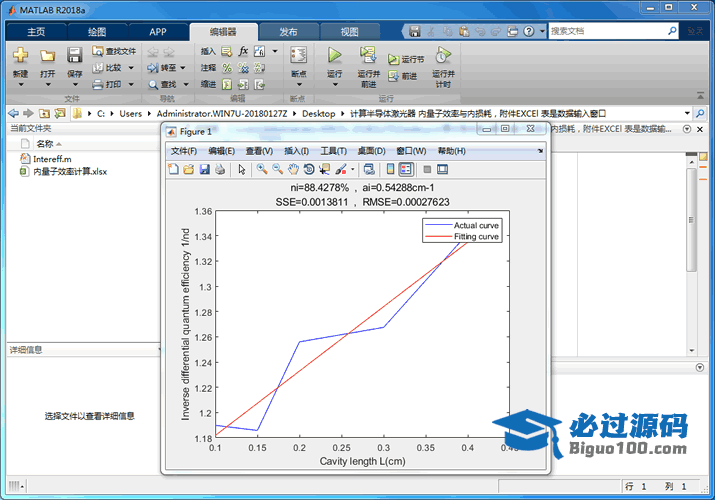Select the zoom in tool in Figure toolbar

(x=262, y=170)
